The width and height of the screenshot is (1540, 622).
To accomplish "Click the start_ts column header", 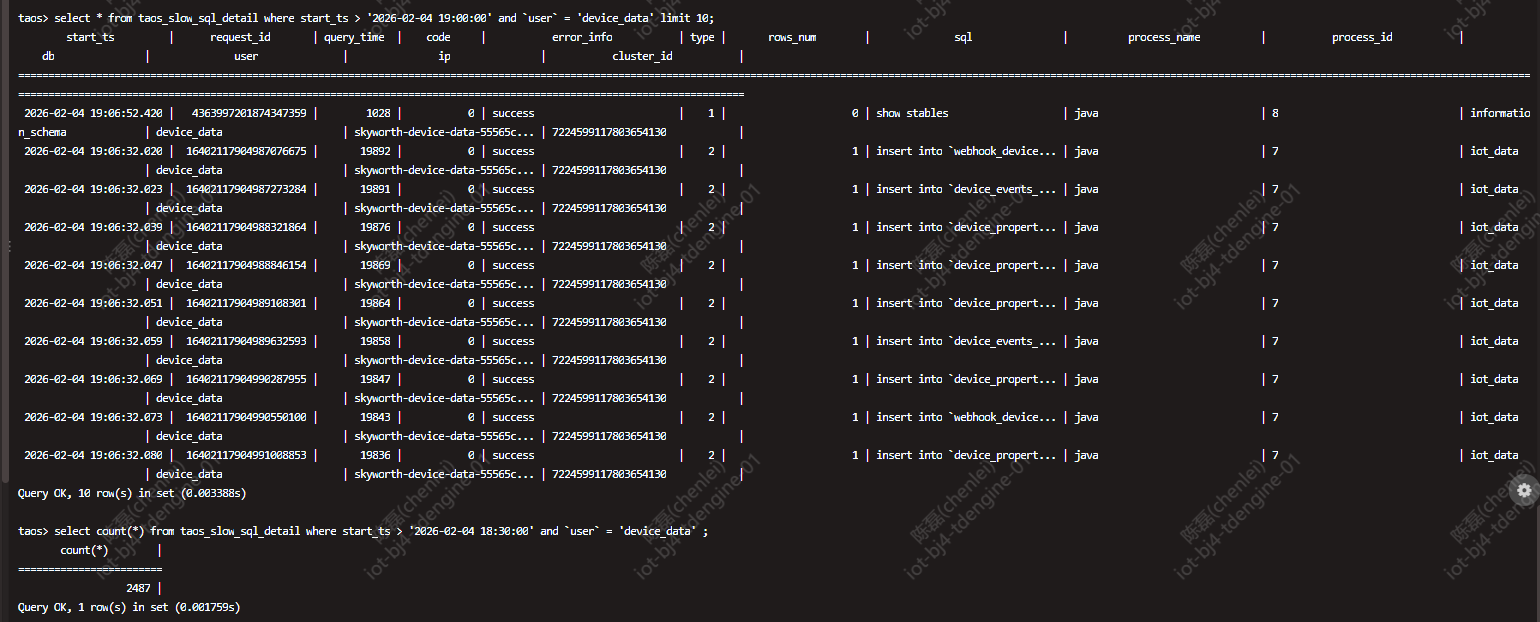I will 90,37.
